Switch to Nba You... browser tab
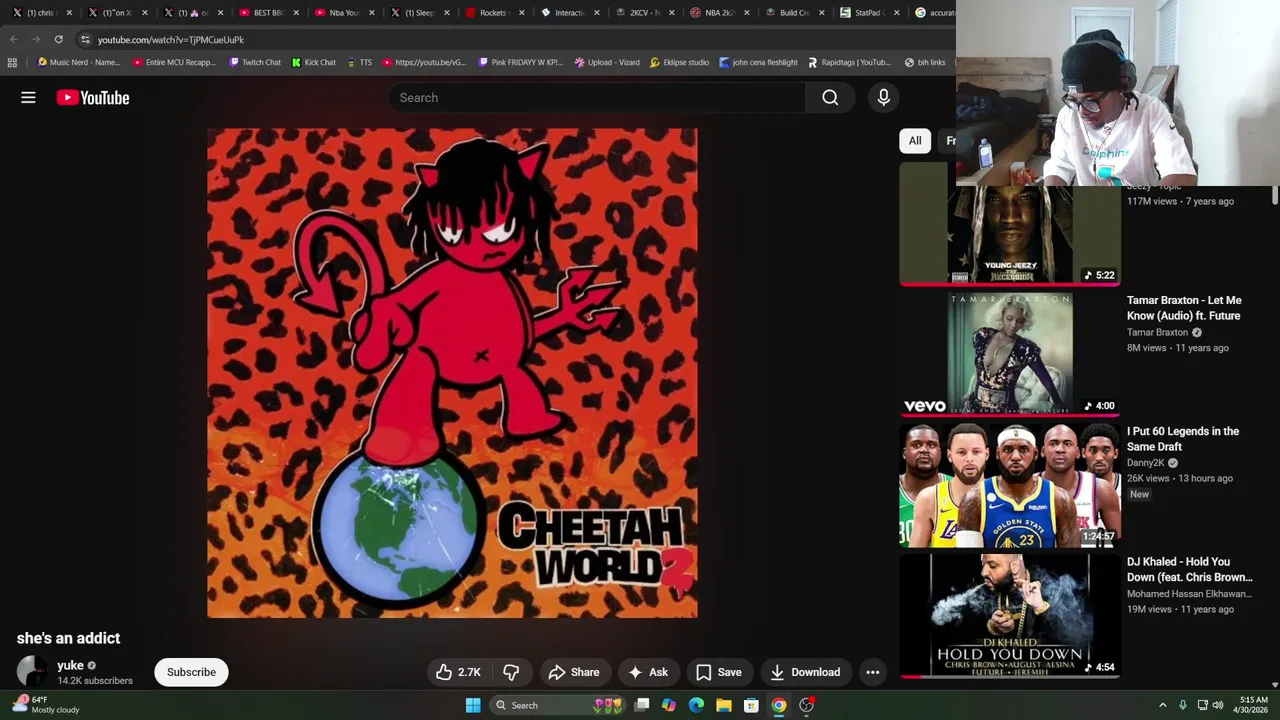The width and height of the screenshot is (1280, 720). pyautogui.click(x=337, y=13)
